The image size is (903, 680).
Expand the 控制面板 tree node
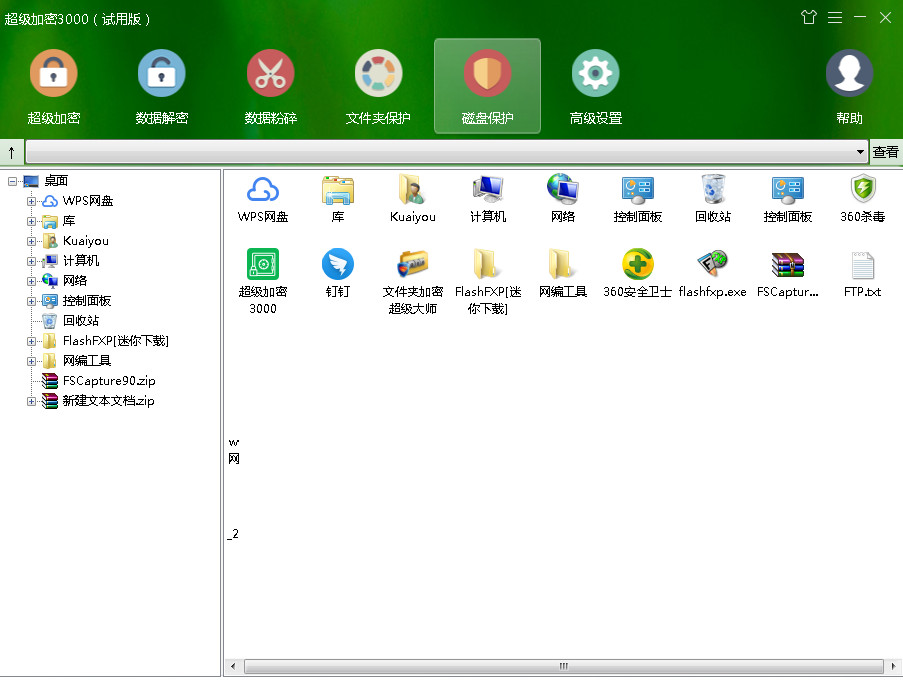[x=32, y=301]
